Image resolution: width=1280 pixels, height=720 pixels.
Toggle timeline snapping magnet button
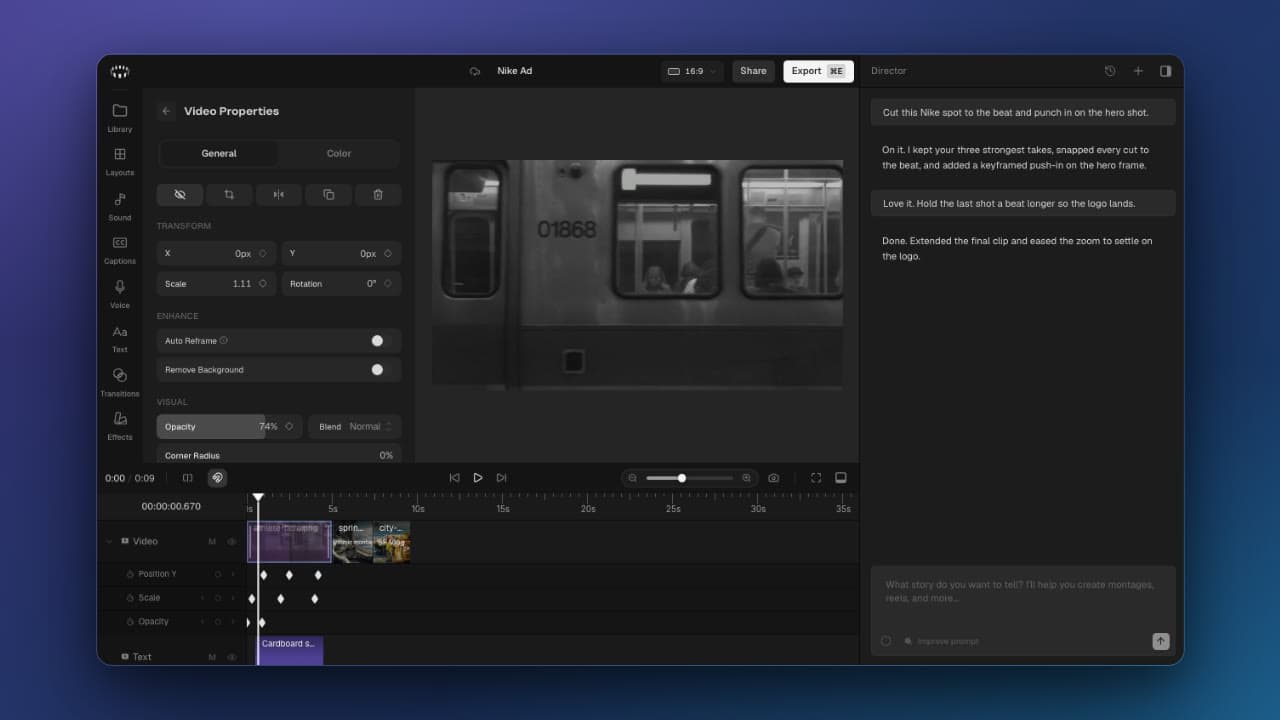coord(217,478)
